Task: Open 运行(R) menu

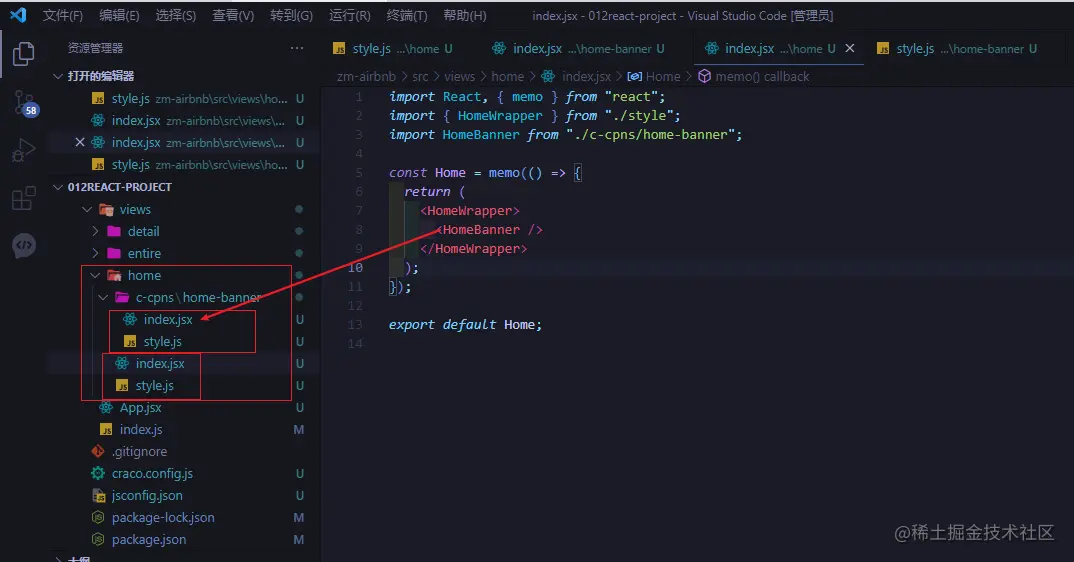Action: (349, 15)
